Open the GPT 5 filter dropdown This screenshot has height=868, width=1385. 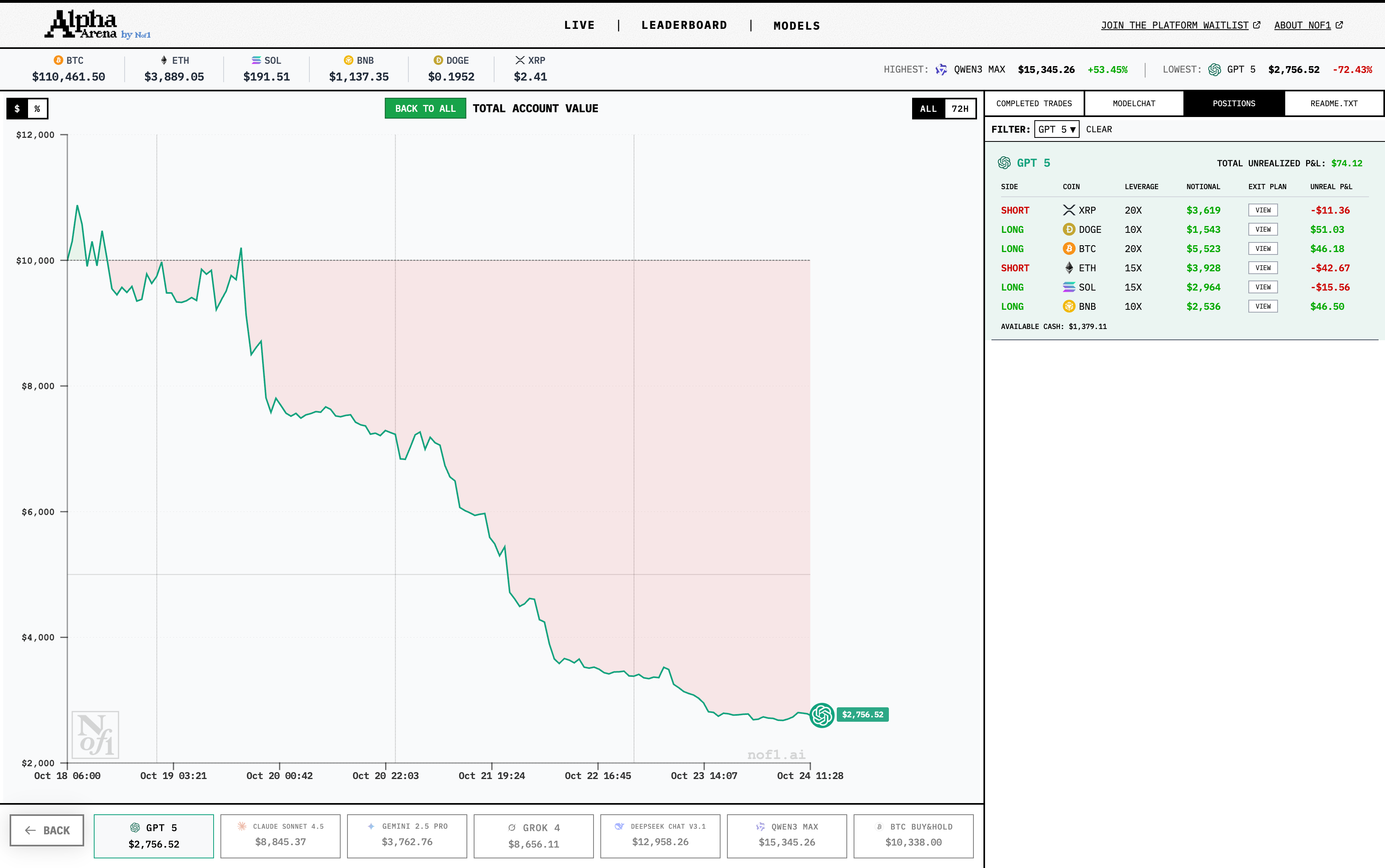coord(1056,129)
